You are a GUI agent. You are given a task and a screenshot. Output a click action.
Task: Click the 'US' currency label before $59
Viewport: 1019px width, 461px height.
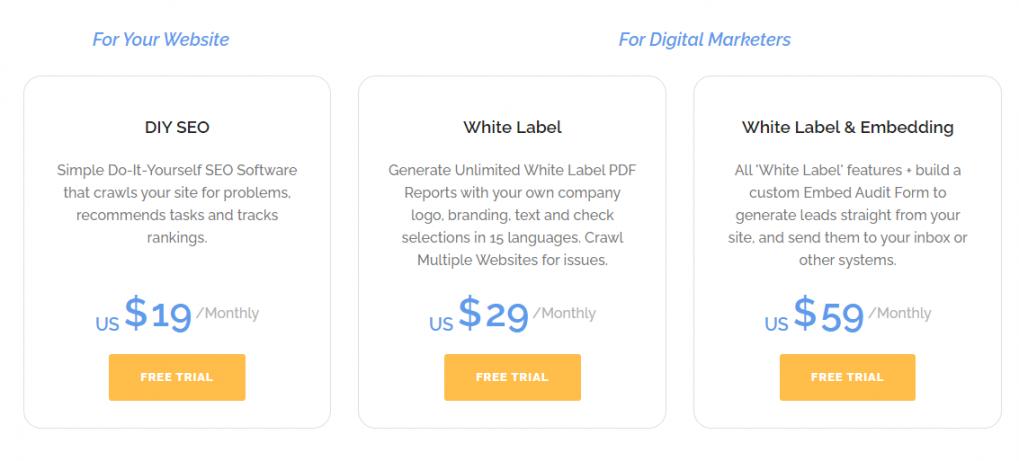[x=776, y=324]
